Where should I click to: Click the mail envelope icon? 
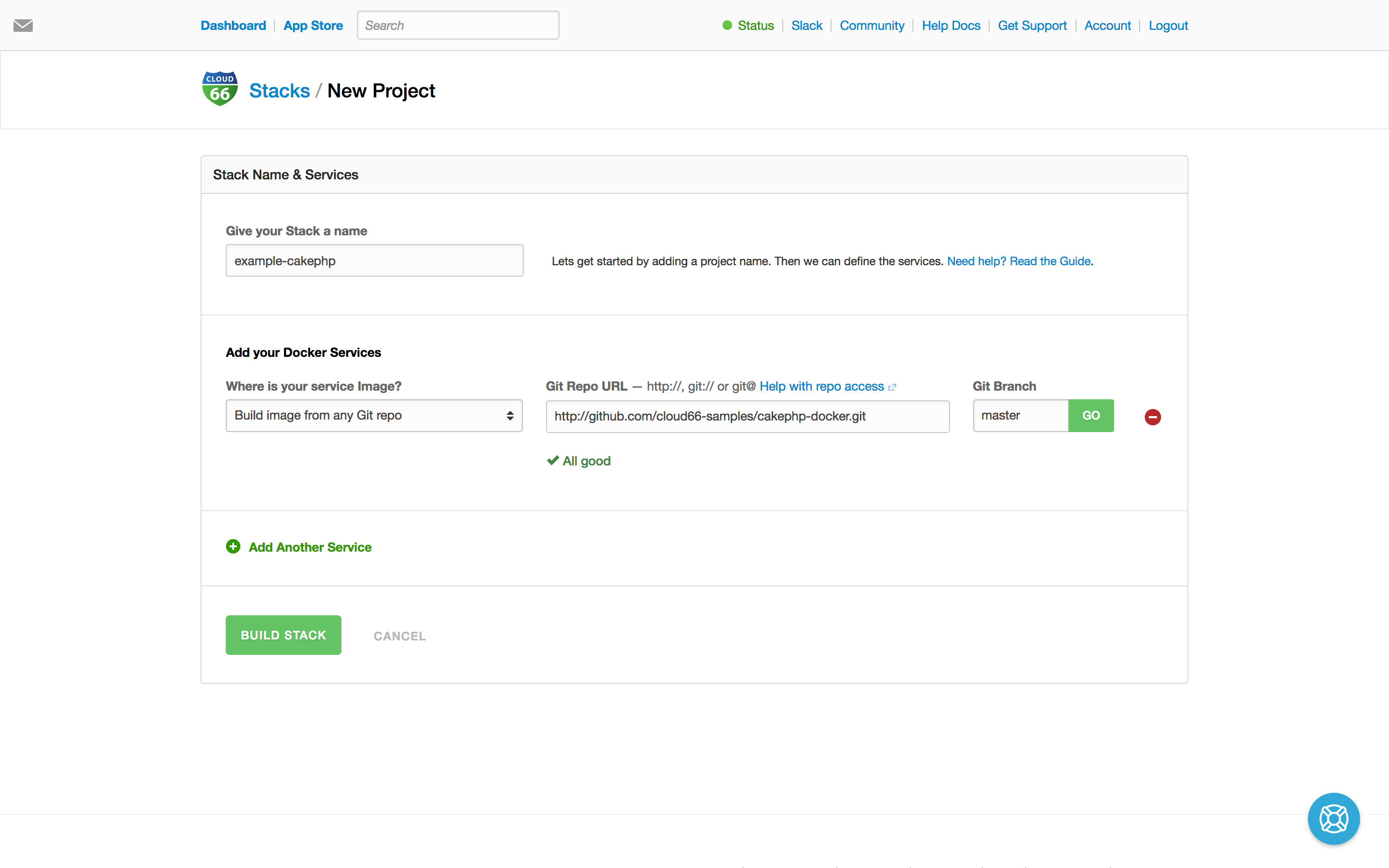[23, 25]
